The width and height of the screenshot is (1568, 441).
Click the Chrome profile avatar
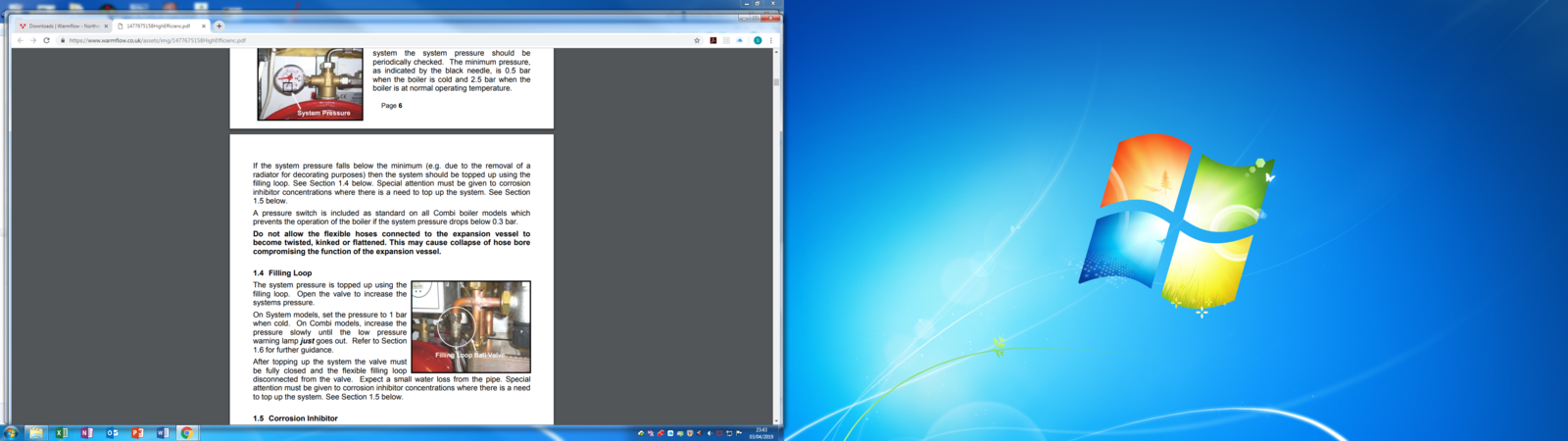pyautogui.click(x=758, y=40)
